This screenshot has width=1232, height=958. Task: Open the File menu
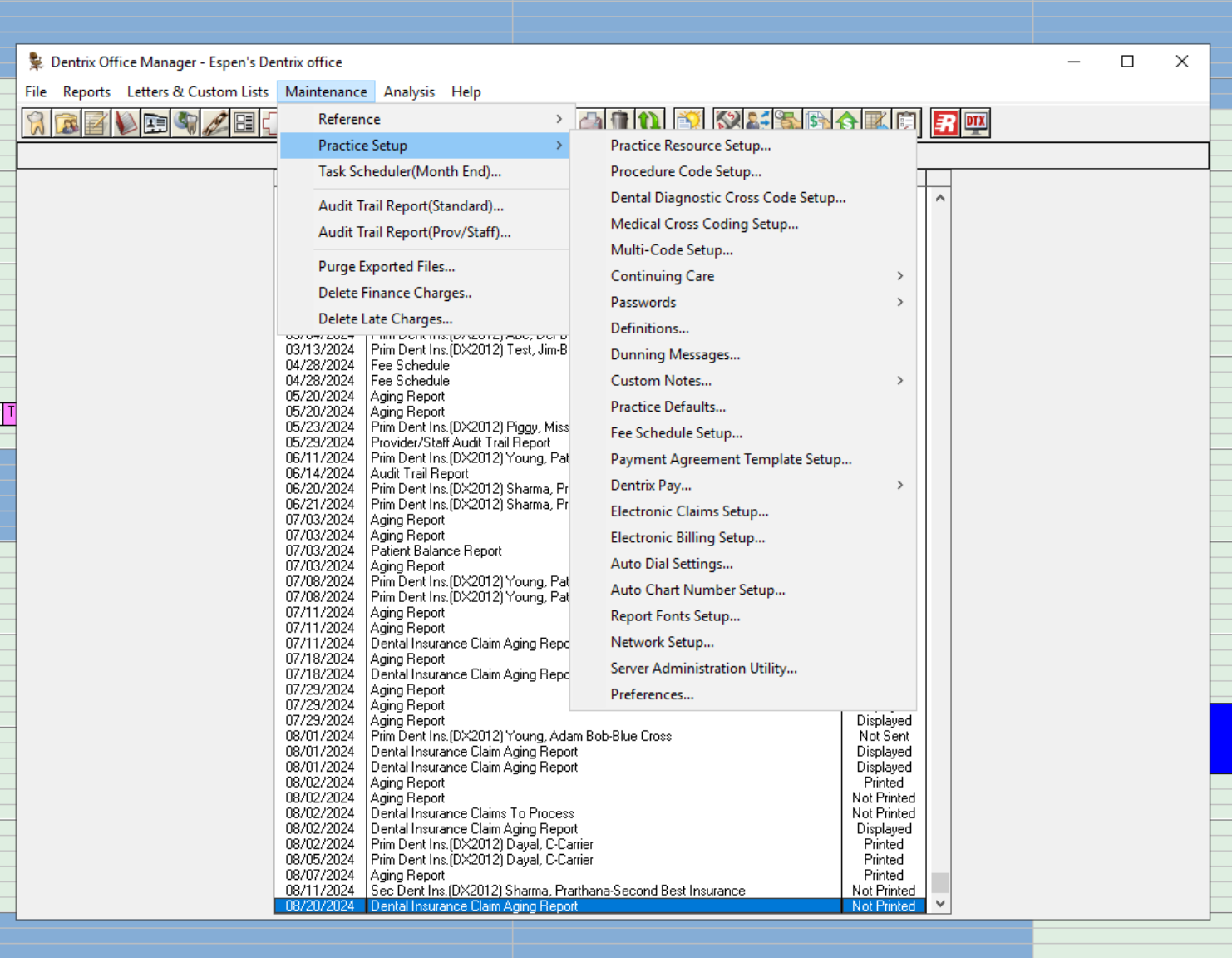36,91
